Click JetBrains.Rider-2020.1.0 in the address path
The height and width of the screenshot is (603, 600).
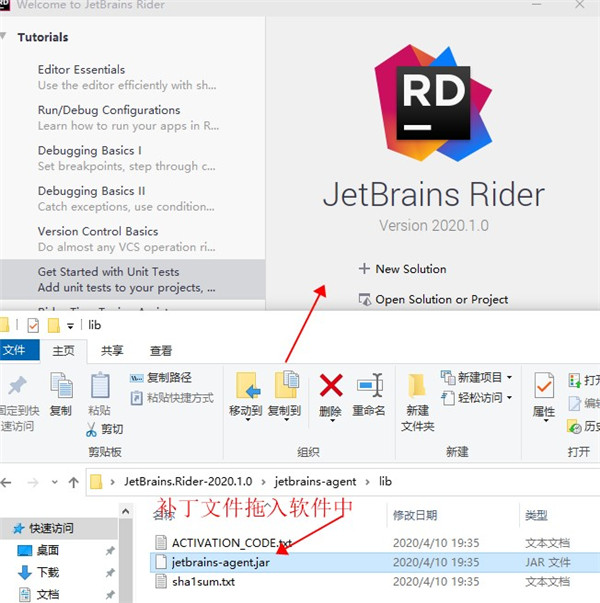[188, 481]
